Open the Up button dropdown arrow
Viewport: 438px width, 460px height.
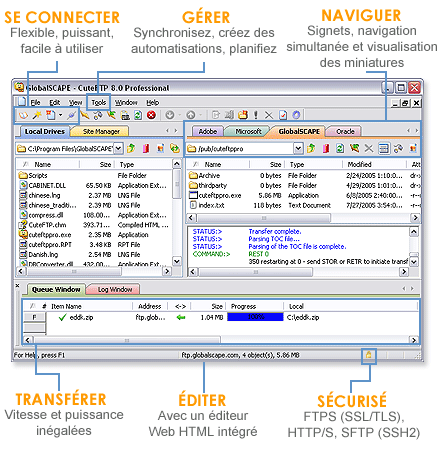point(200,115)
